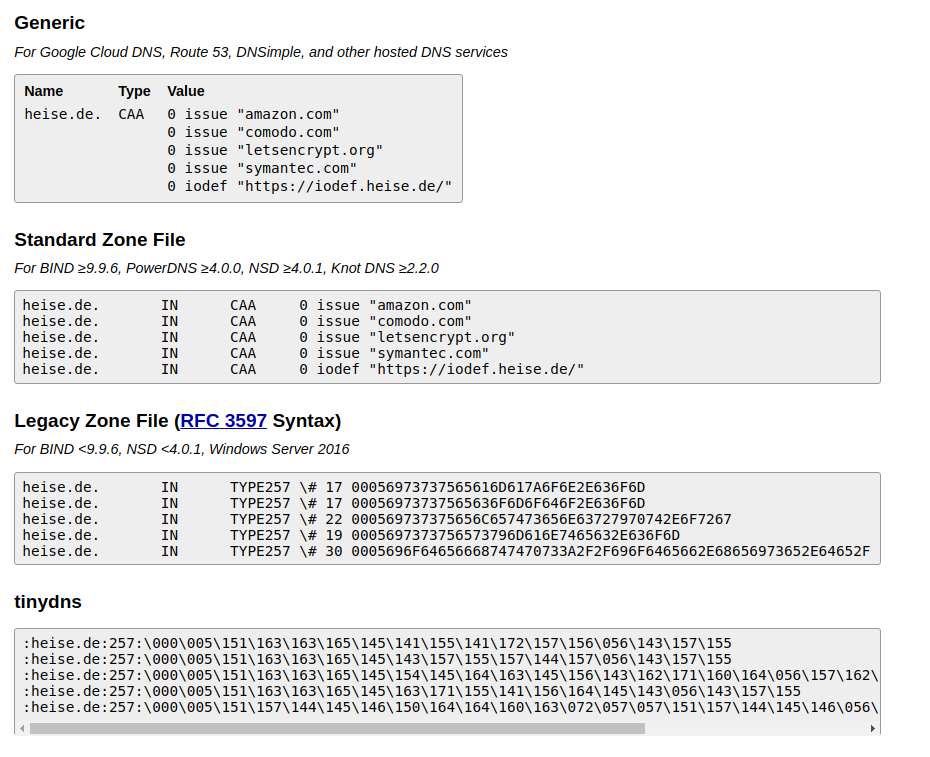Image resolution: width=930 pixels, height=757 pixels.
Task: Click the heise.de. name cell in the Generic table
Action: point(63,114)
